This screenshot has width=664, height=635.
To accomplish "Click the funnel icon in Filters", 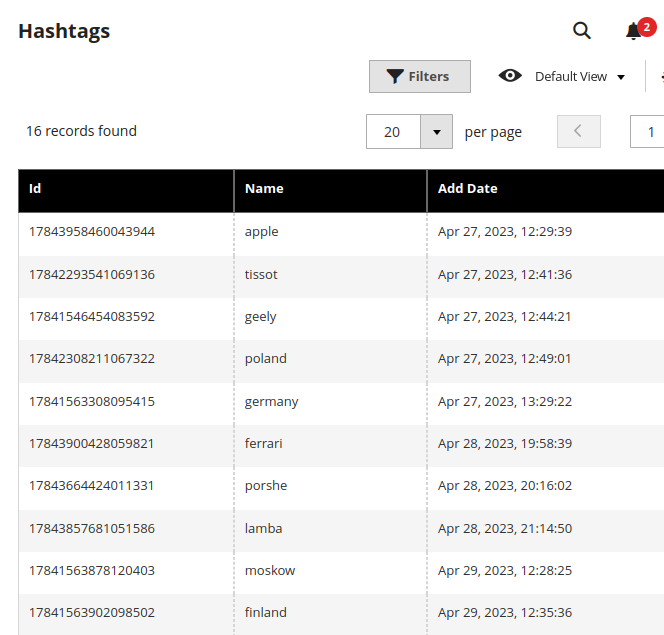I will 395,76.
